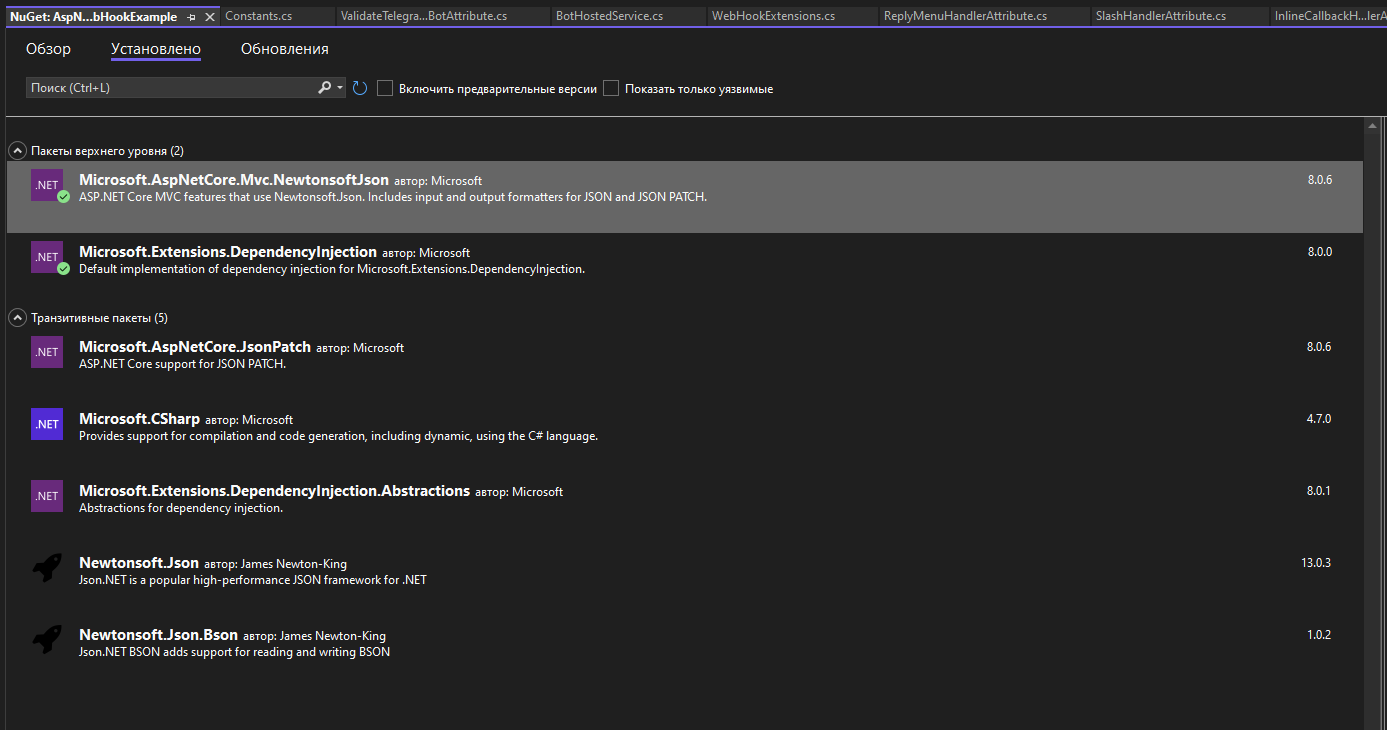
Task: Close the NuGet AspN...bHookExample tab
Action: click(x=210, y=17)
